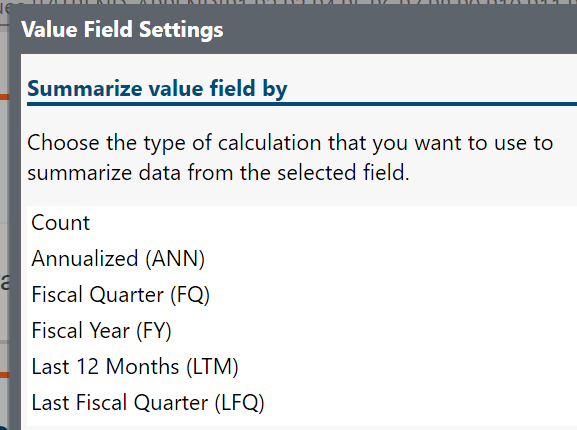Image resolution: width=577 pixels, height=430 pixels.
Task: Select Count in the calculation list
Action: pyautogui.click(x=302, y=223)
